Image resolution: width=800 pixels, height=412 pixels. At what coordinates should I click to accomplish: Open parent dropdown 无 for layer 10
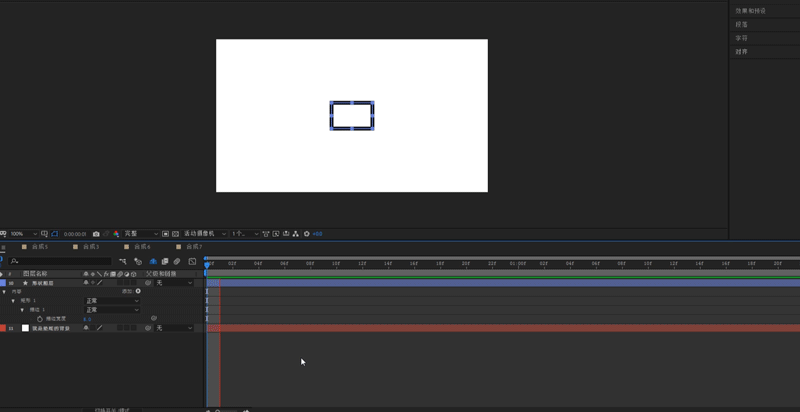(174, 282)
